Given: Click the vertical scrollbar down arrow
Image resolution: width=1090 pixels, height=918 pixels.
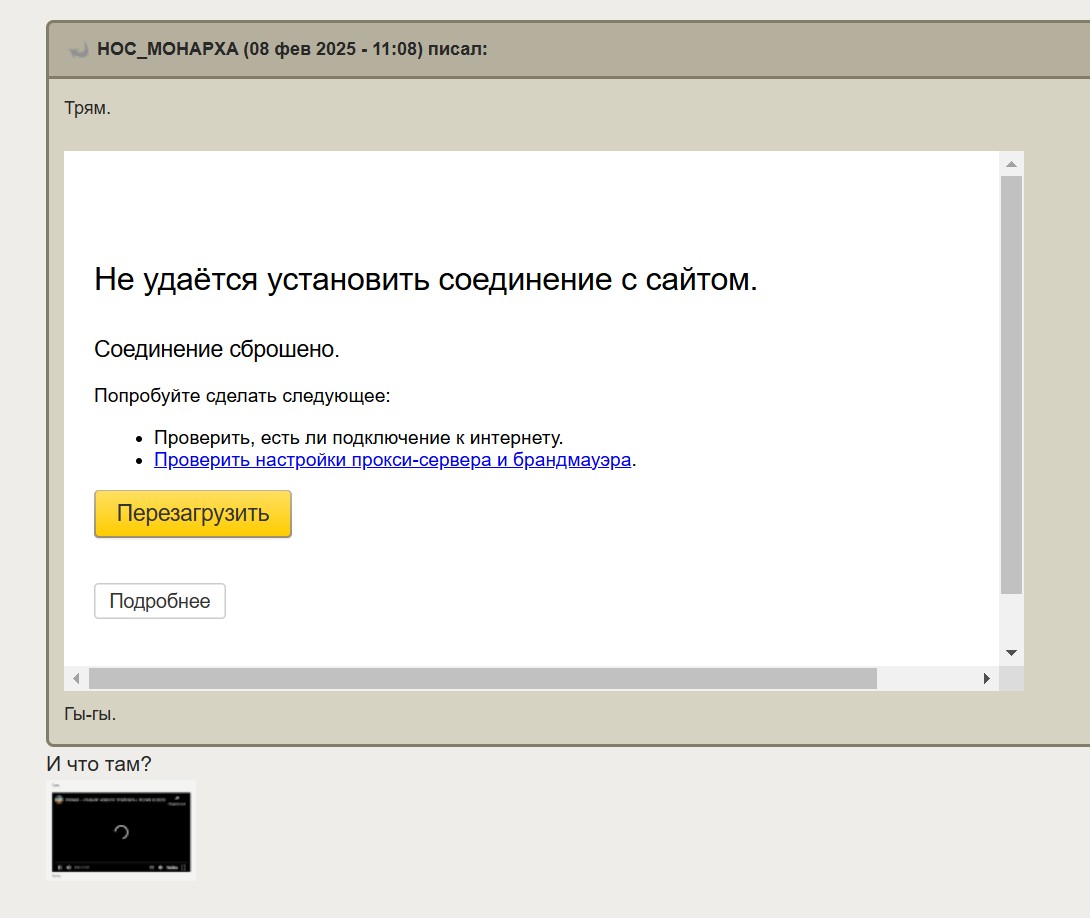Looking at the screenshot, I should pyautogui.click(x=1011, y=653).
